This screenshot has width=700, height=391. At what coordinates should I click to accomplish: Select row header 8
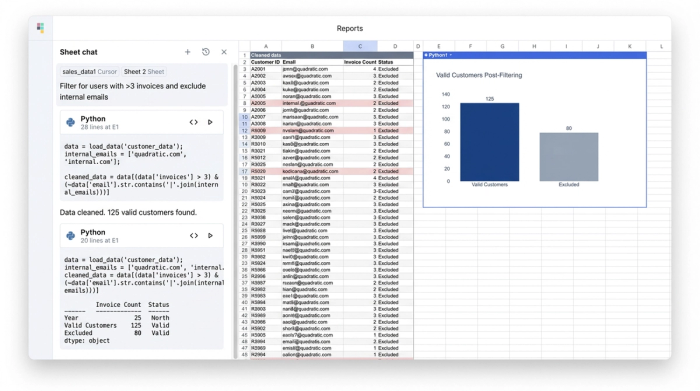pyautogui.click(x=245, y=103)
